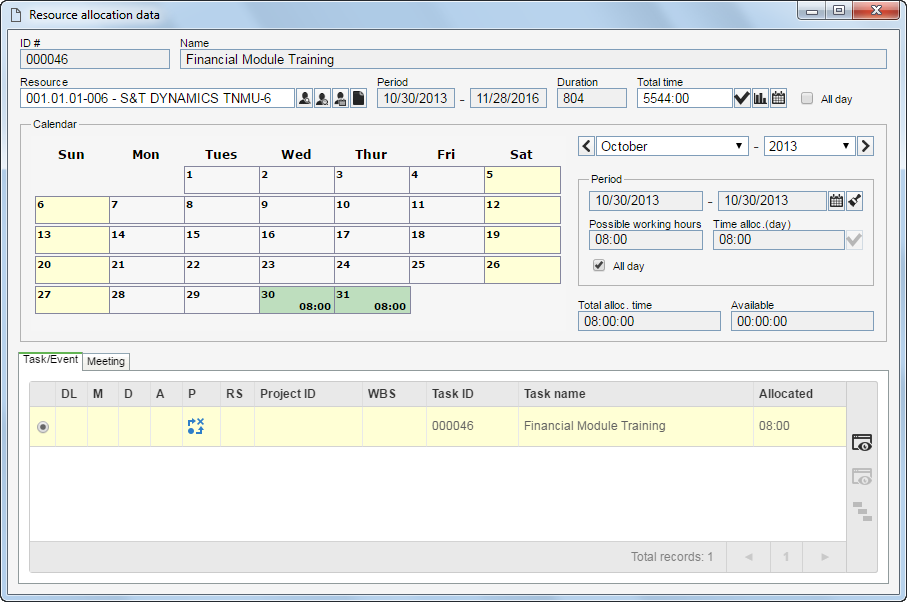This screenshot has width=907, height=602.
Task: Go to the next month with the right arrow
Action: pos(865,146)
